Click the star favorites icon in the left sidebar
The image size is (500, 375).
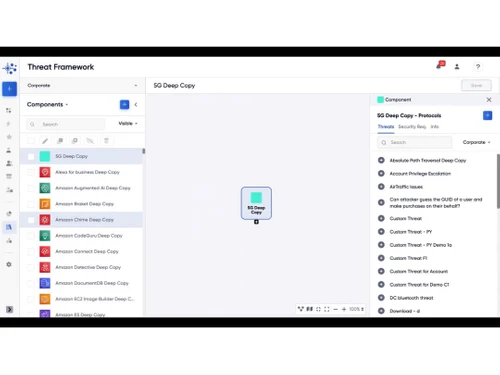coord(9,137)
